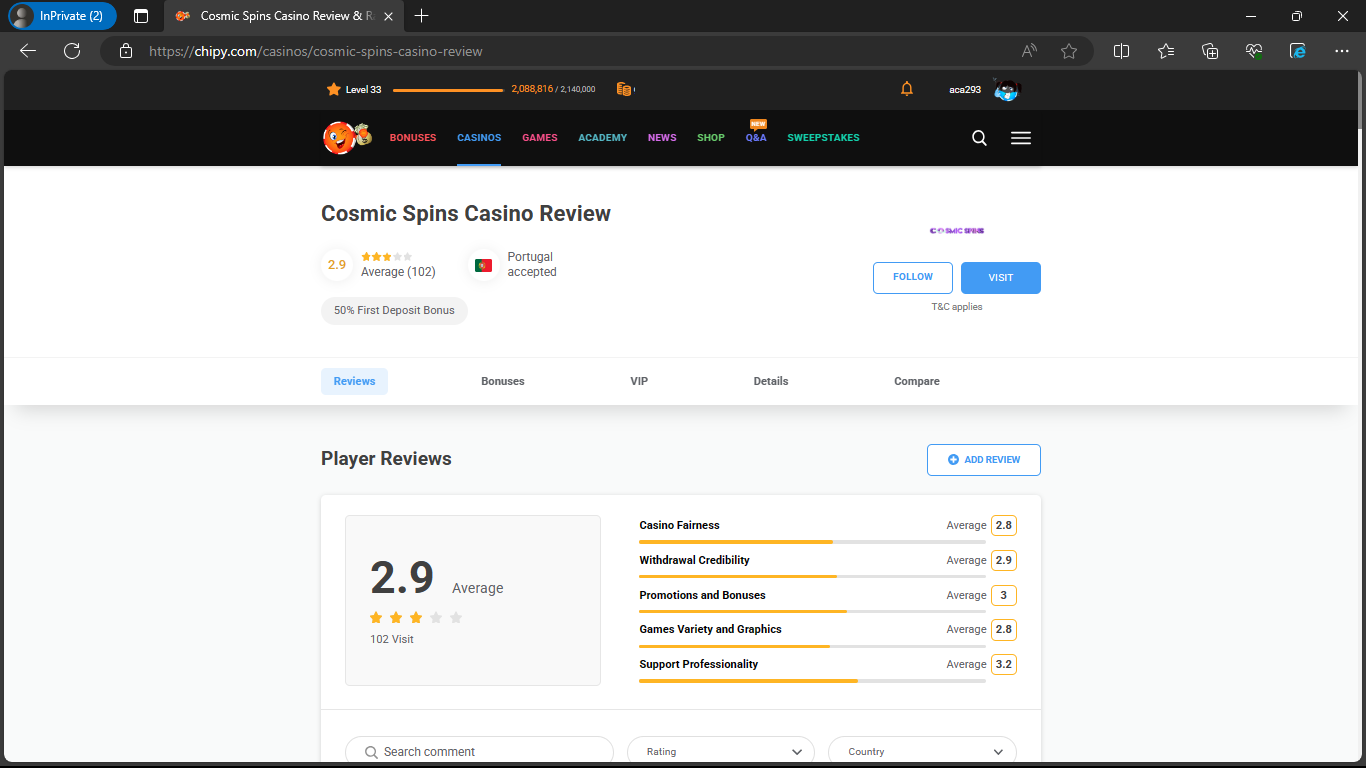Click the aca293 user avatar
Screen dimensions: 1366x768
point(1006,90)
